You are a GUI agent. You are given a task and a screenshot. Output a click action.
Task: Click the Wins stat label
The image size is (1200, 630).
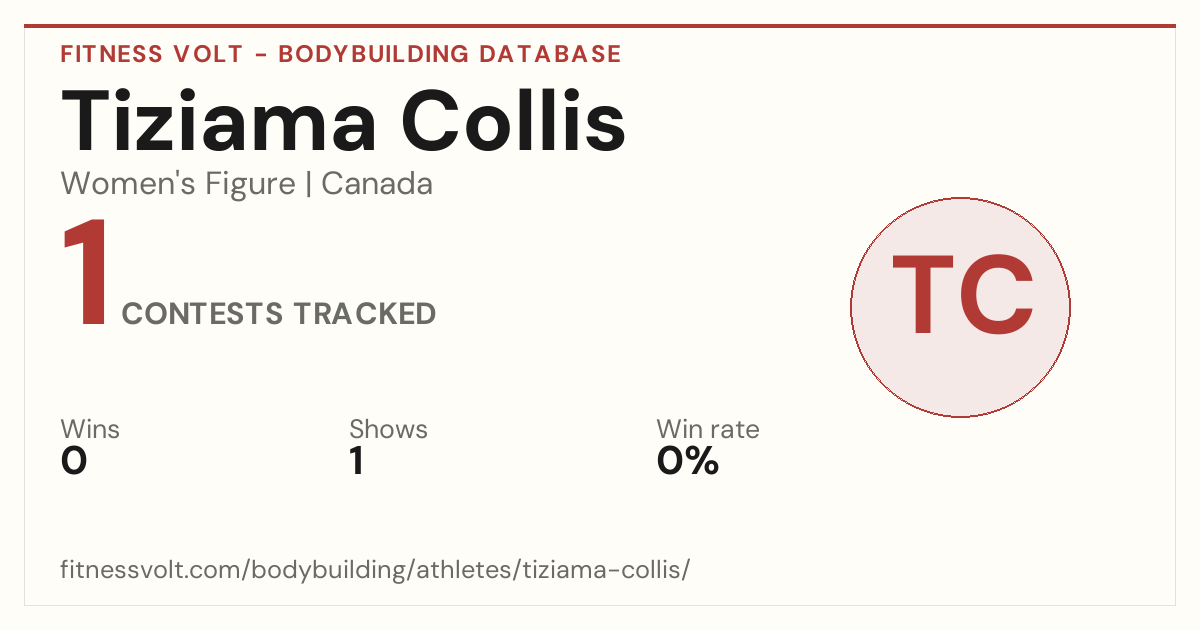click(90, 429)
